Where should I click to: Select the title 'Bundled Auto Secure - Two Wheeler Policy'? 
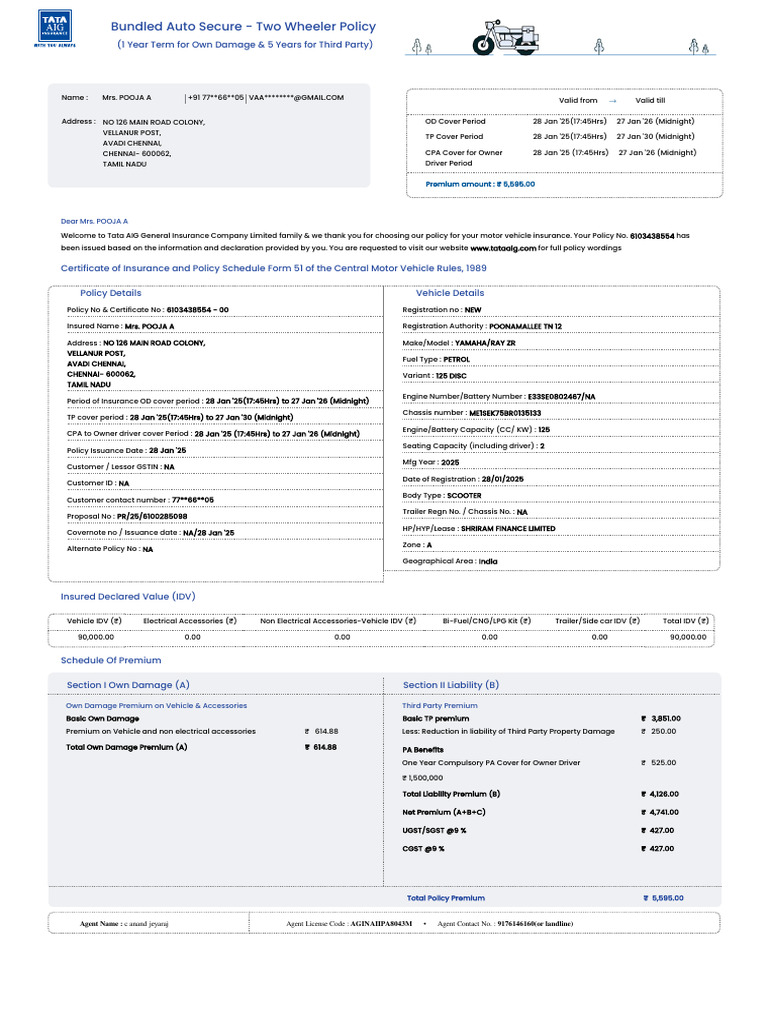point(243,27)
